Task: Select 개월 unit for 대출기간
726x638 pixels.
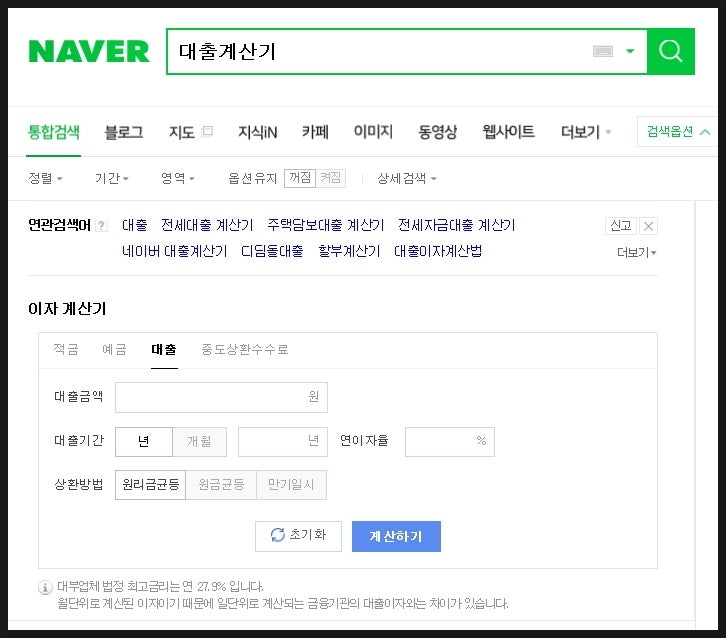Action: pos(200,442)
